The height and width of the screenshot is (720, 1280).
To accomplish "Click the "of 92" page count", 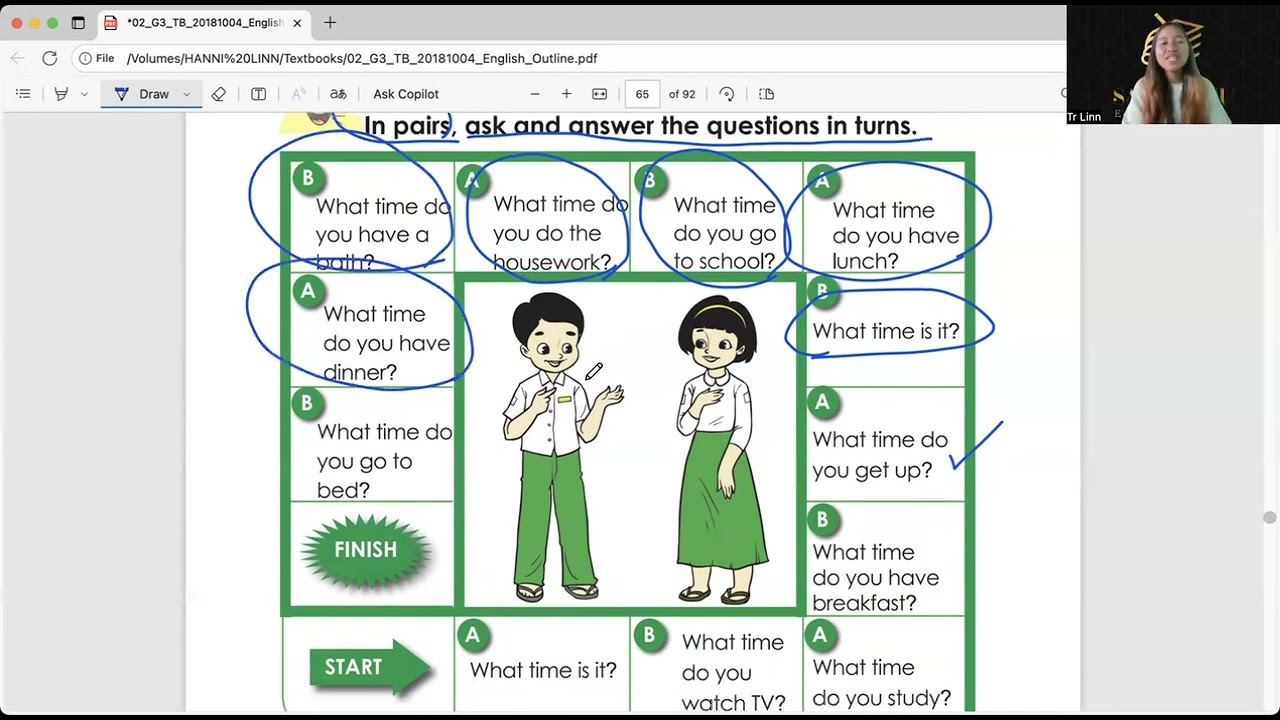I will tap(682, 94).
